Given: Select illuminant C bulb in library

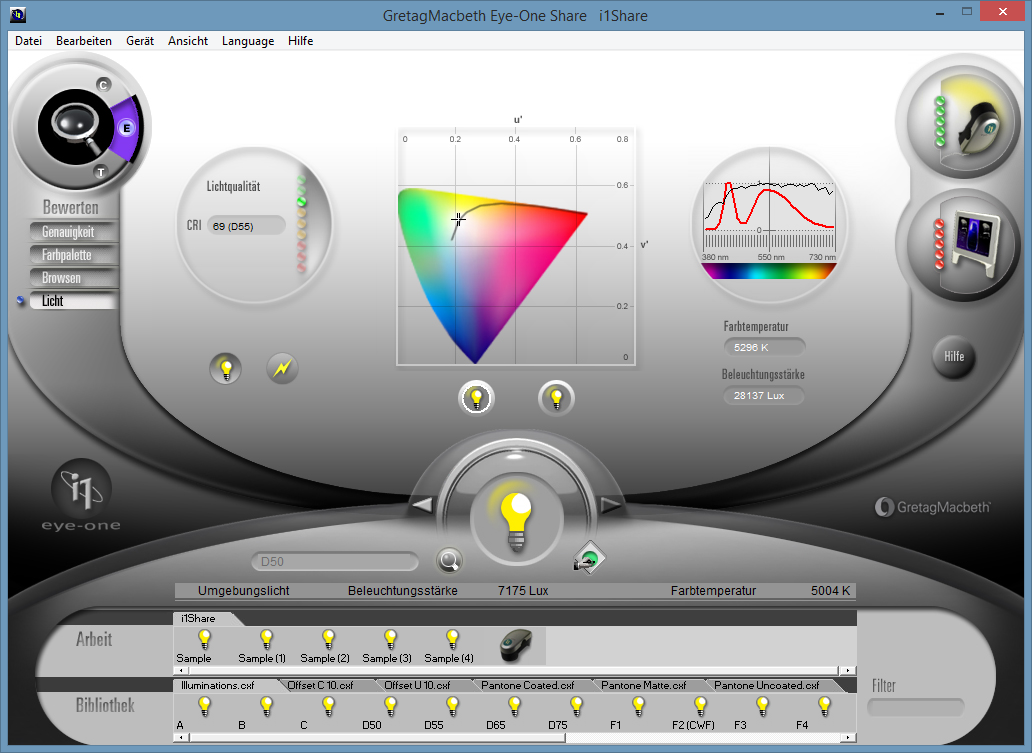Looking at the screenshot, I should 328,706.
